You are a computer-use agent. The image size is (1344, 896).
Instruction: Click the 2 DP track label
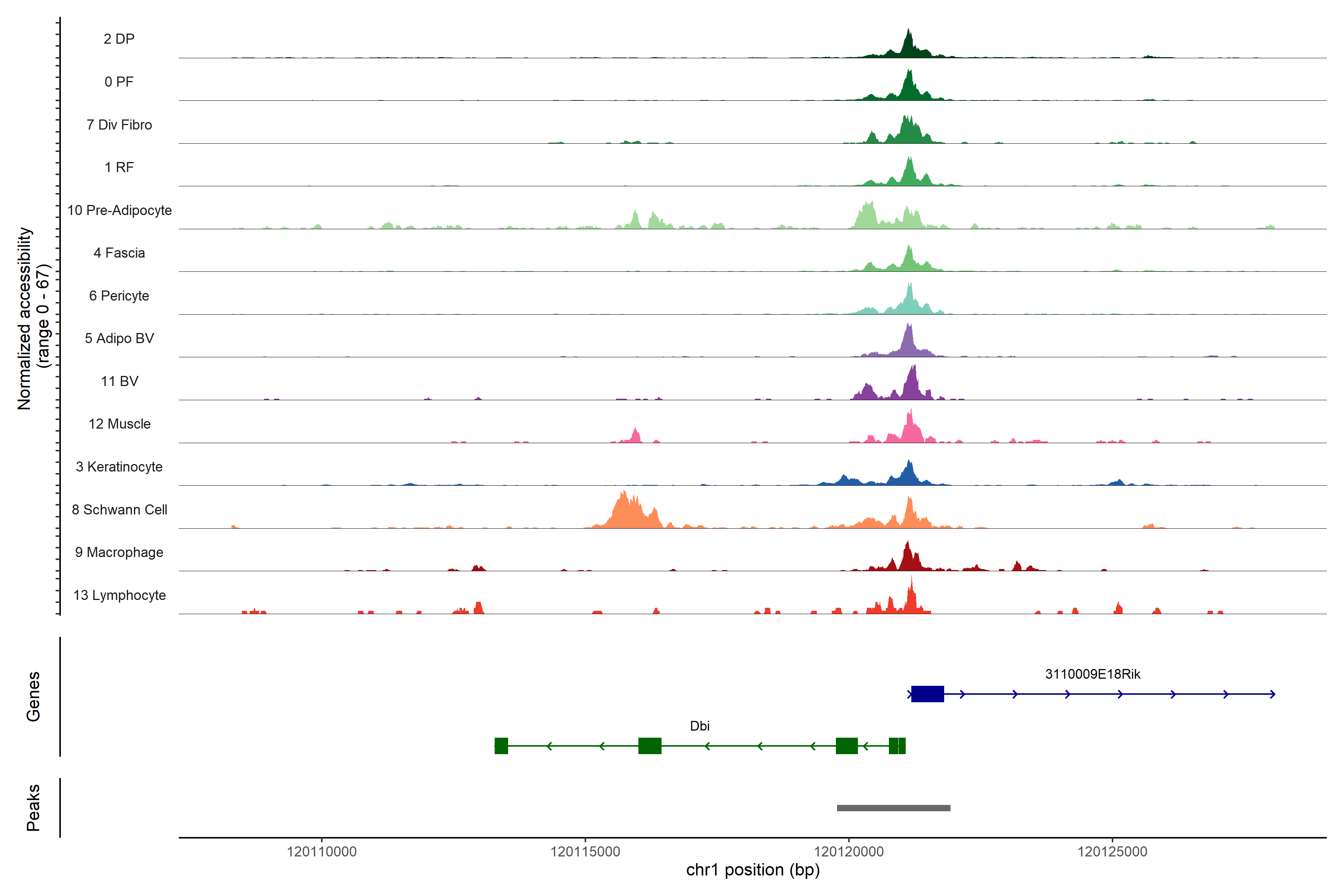click(119, 39)
